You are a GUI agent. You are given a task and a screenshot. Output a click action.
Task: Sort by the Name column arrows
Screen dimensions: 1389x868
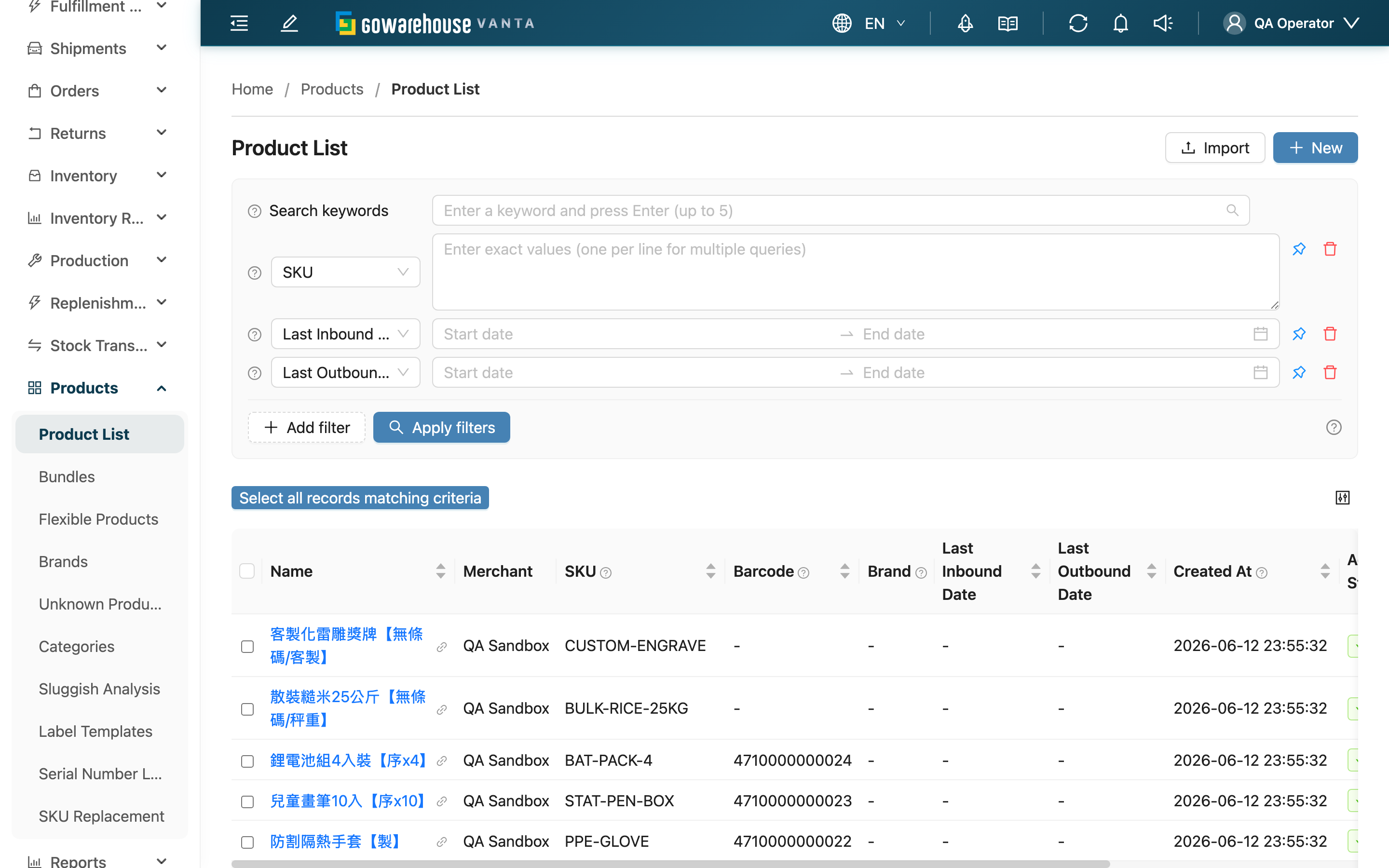click(440, 571)
